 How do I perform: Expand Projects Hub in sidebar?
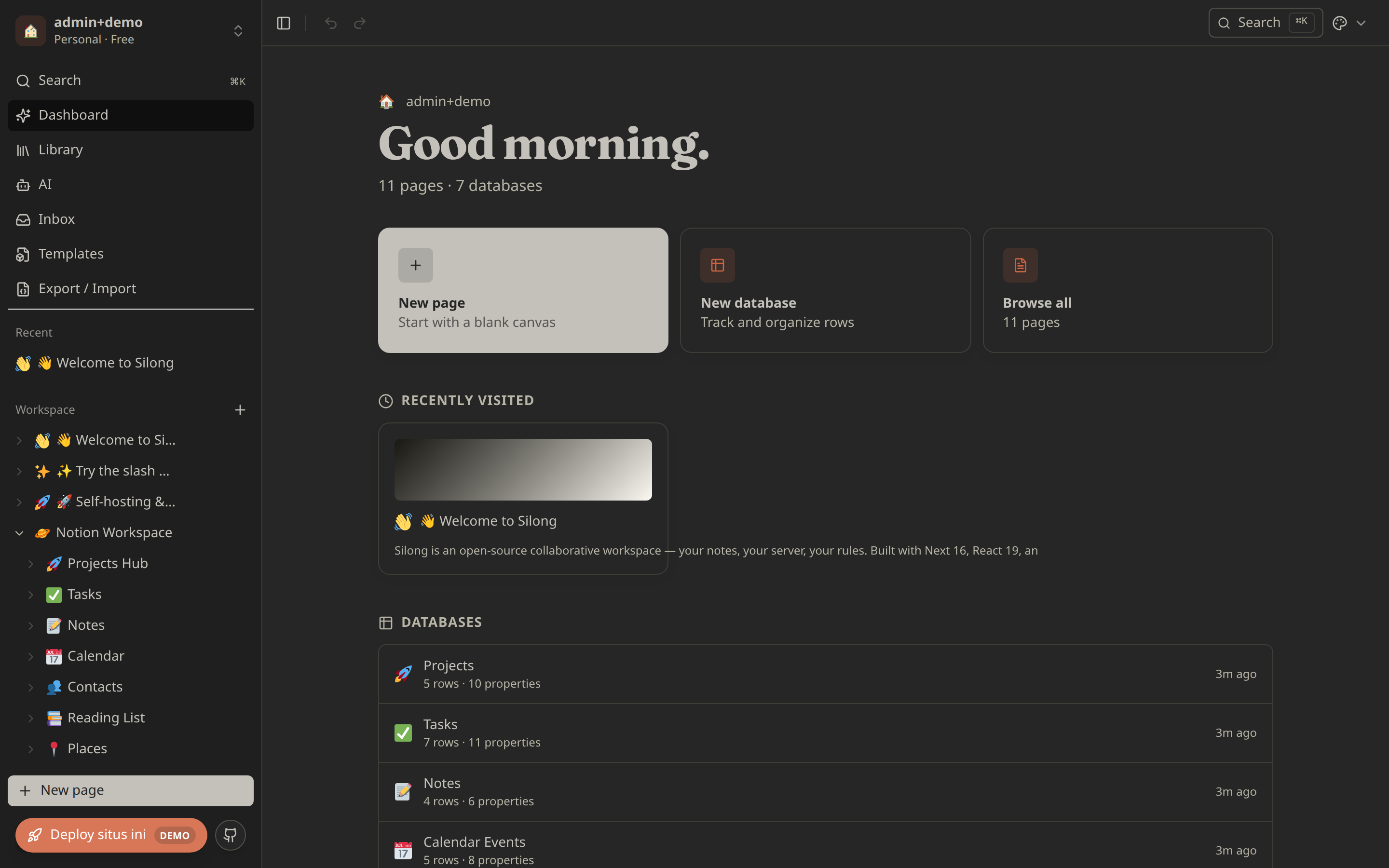pos(31,564)
